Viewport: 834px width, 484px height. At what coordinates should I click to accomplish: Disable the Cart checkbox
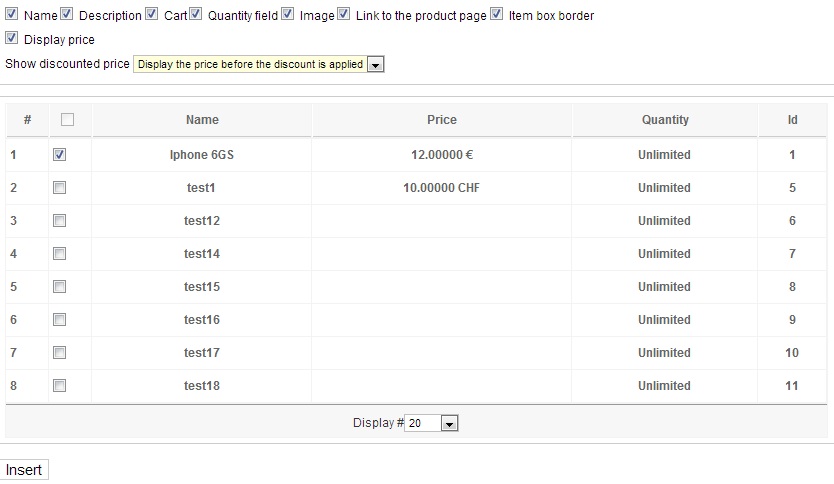point(152,15)
